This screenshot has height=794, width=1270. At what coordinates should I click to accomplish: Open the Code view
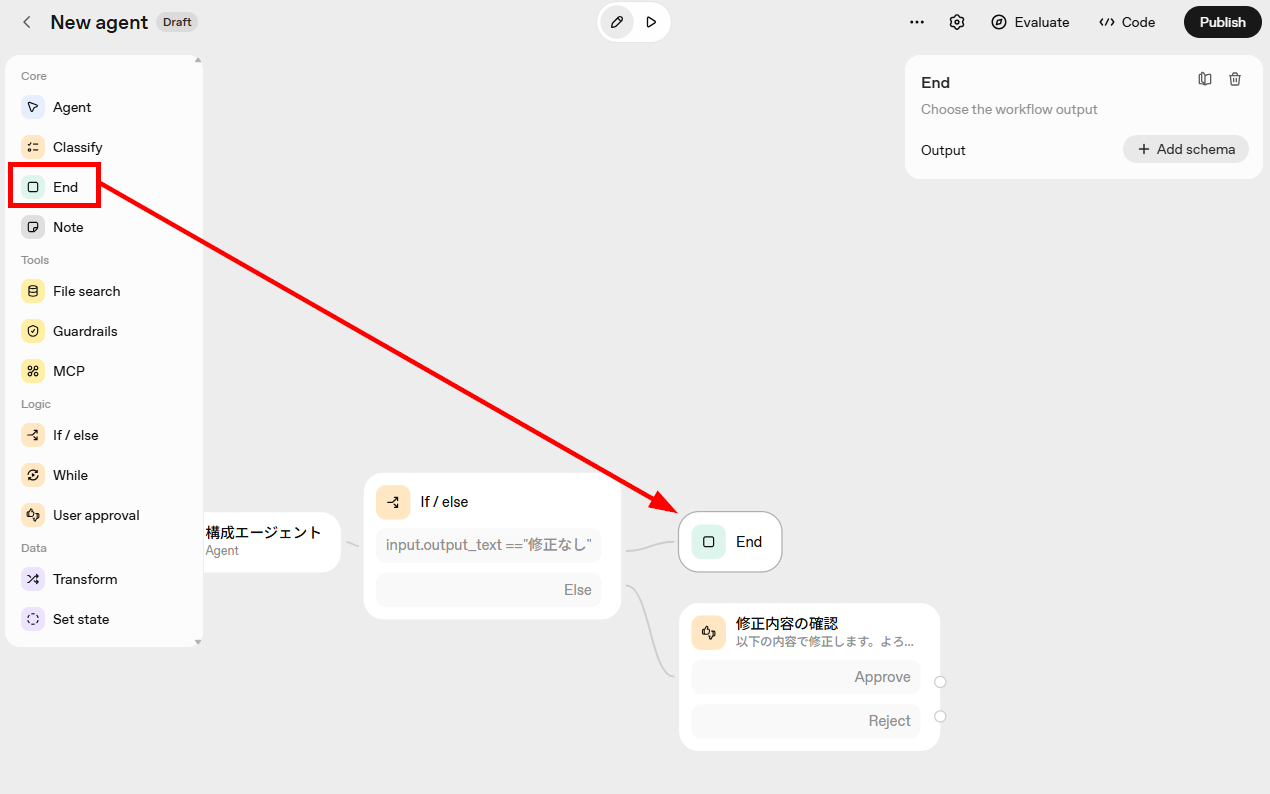coord(1127,22)
